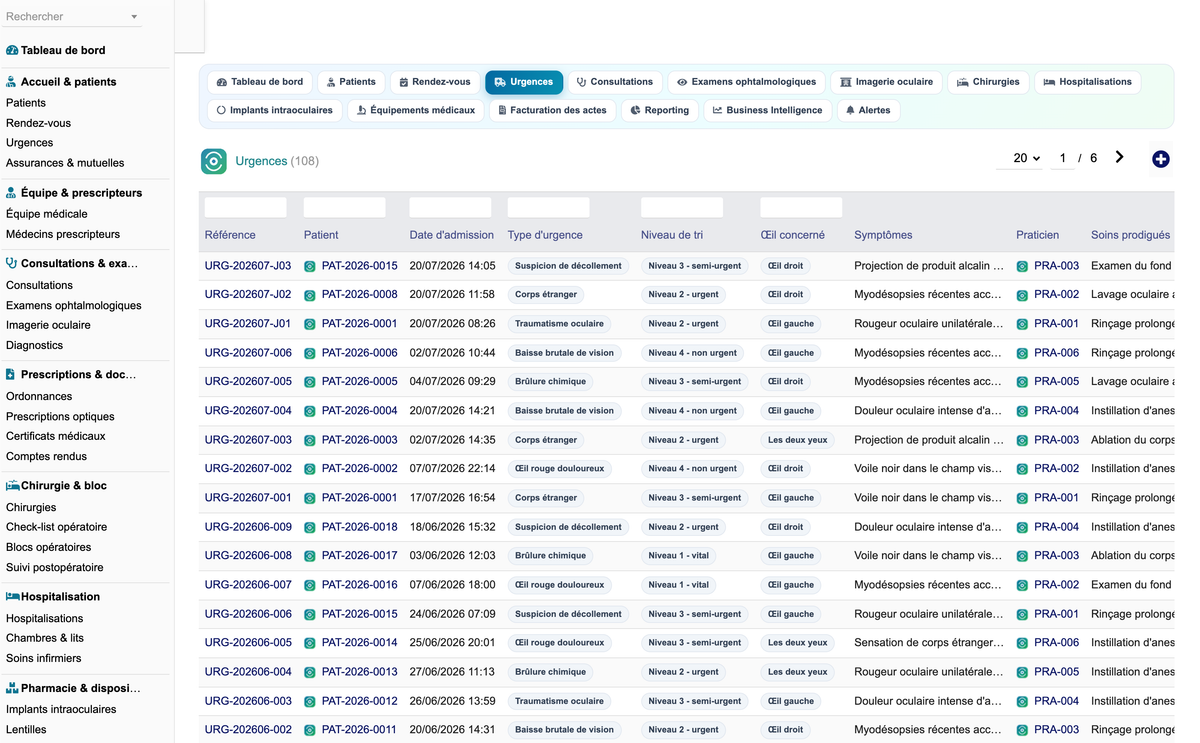Screen dimensions: 1200x743
Task: Sort by Praticien column header
Action: [x=1037, y=235]
